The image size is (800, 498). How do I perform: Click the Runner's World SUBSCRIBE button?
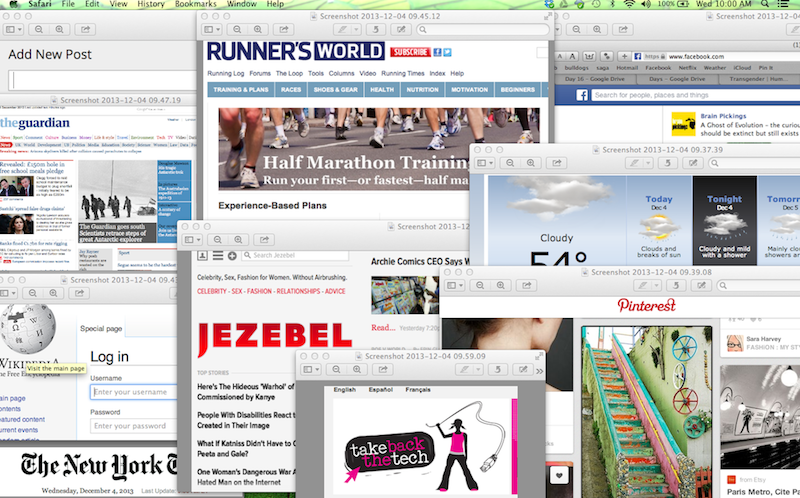click(x=411, y=51)
